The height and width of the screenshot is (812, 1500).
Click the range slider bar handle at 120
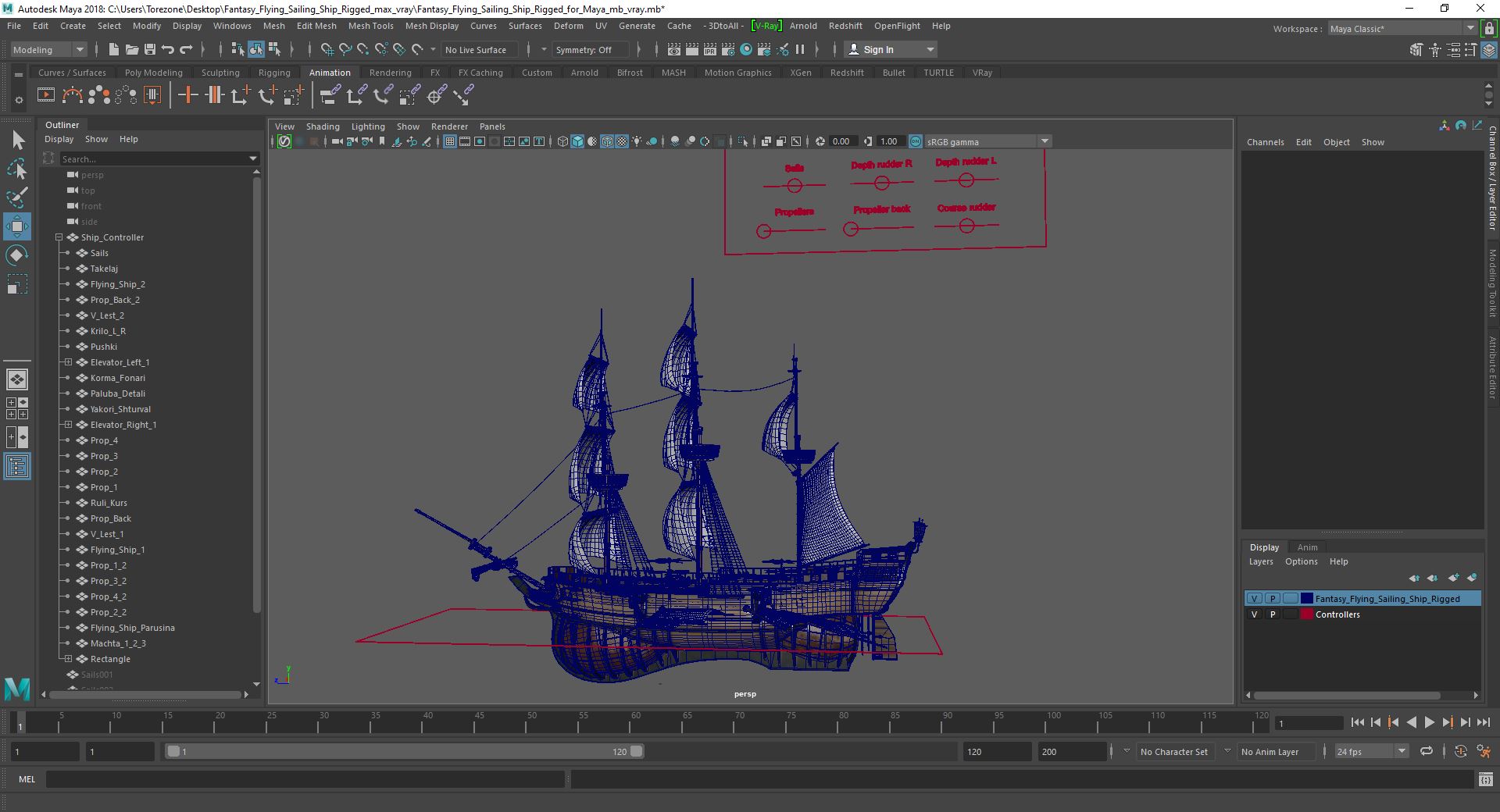point(637,751)
